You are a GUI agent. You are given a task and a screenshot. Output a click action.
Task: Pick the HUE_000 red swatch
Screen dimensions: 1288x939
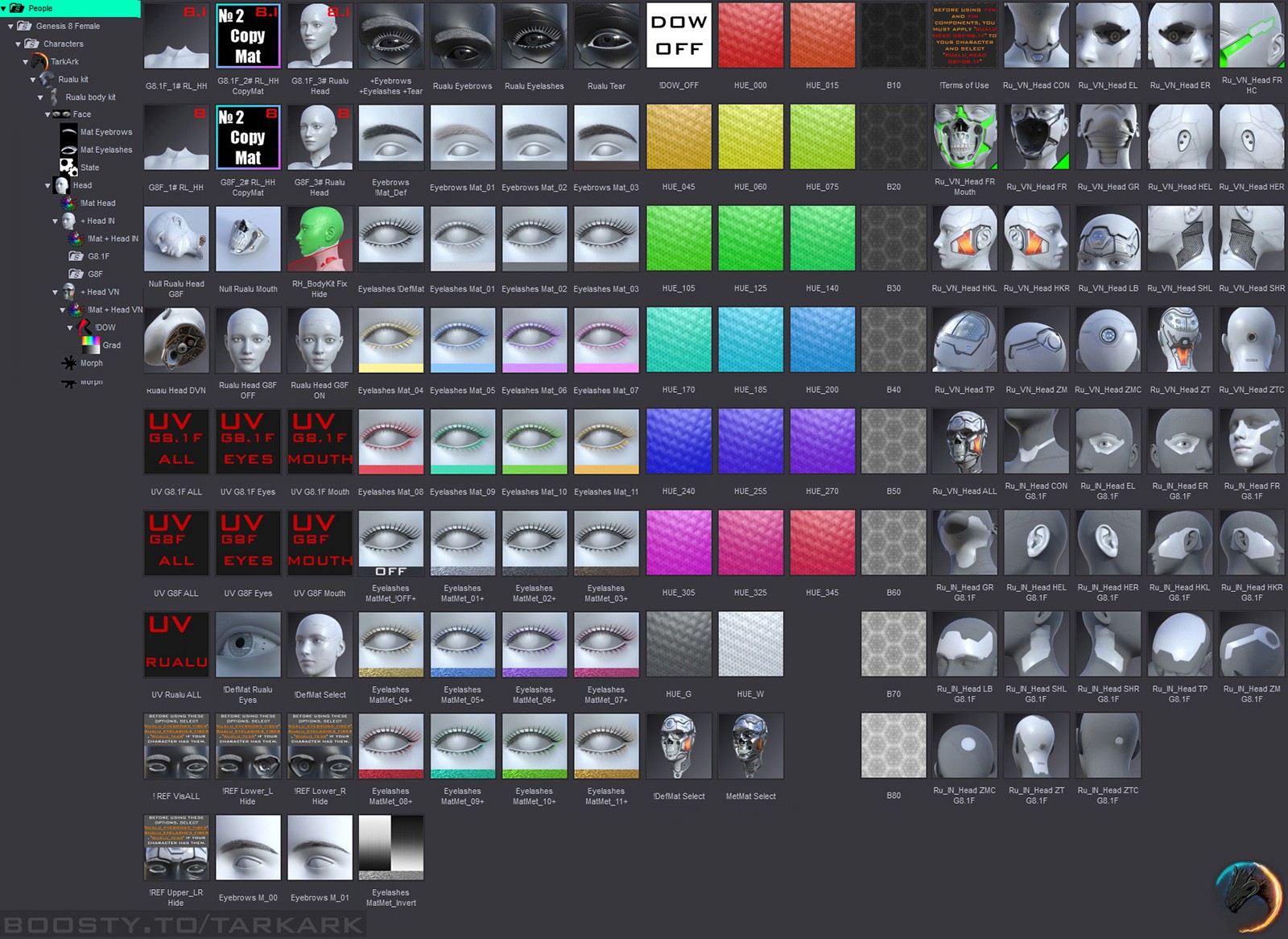point(750,36)
